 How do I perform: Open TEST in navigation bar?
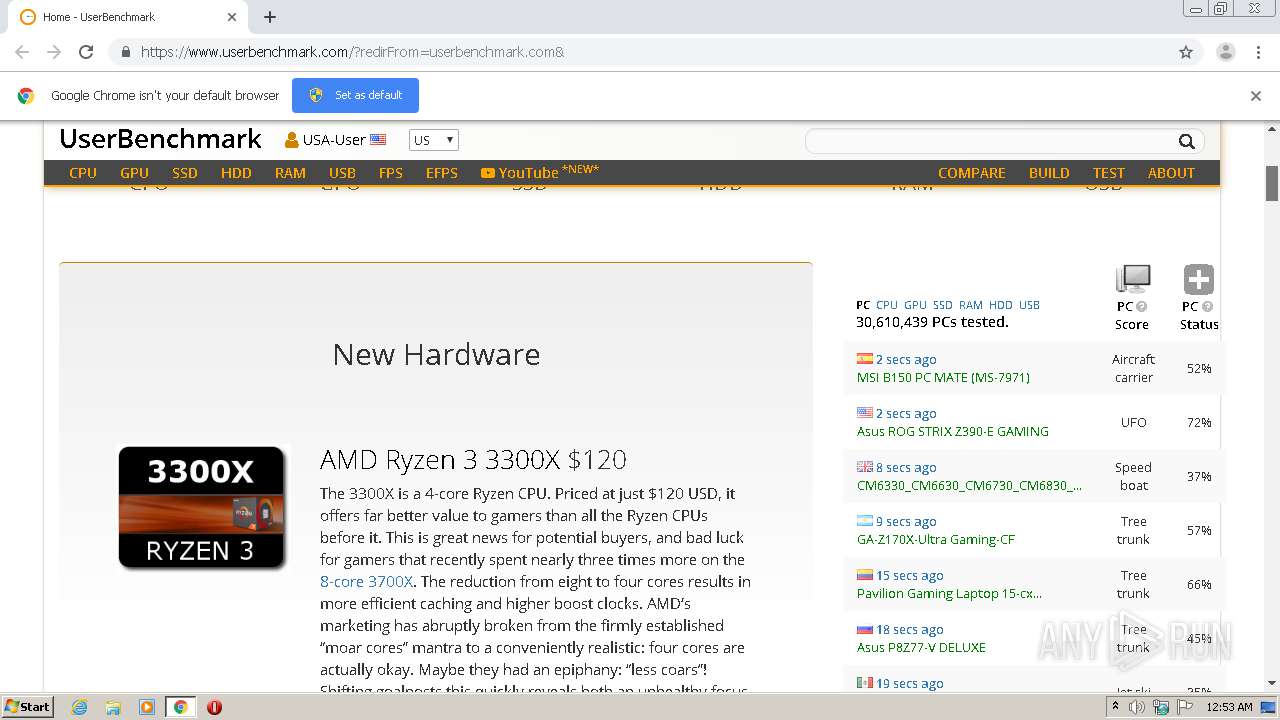pos(1109,173)
